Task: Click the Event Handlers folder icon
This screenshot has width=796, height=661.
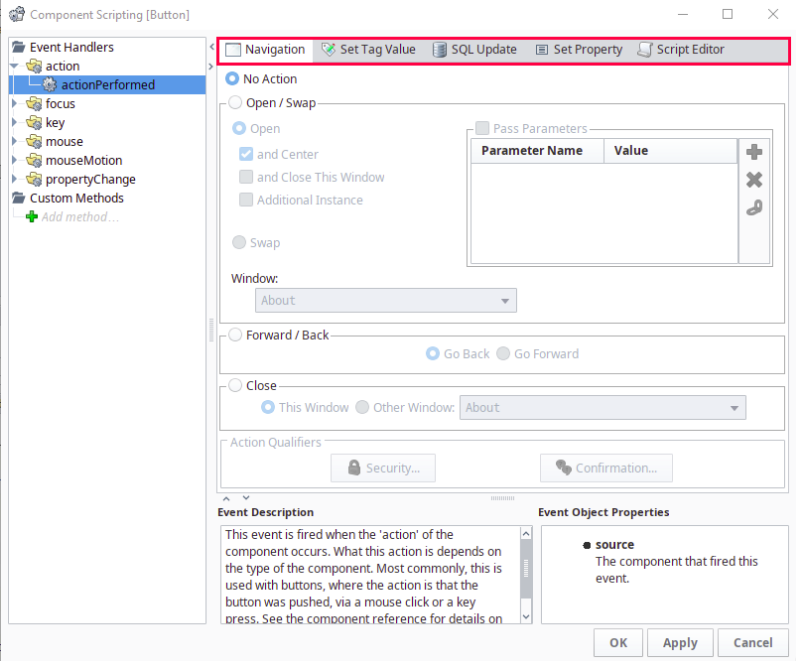Action: pyautogui.click(x=18, y=47)
